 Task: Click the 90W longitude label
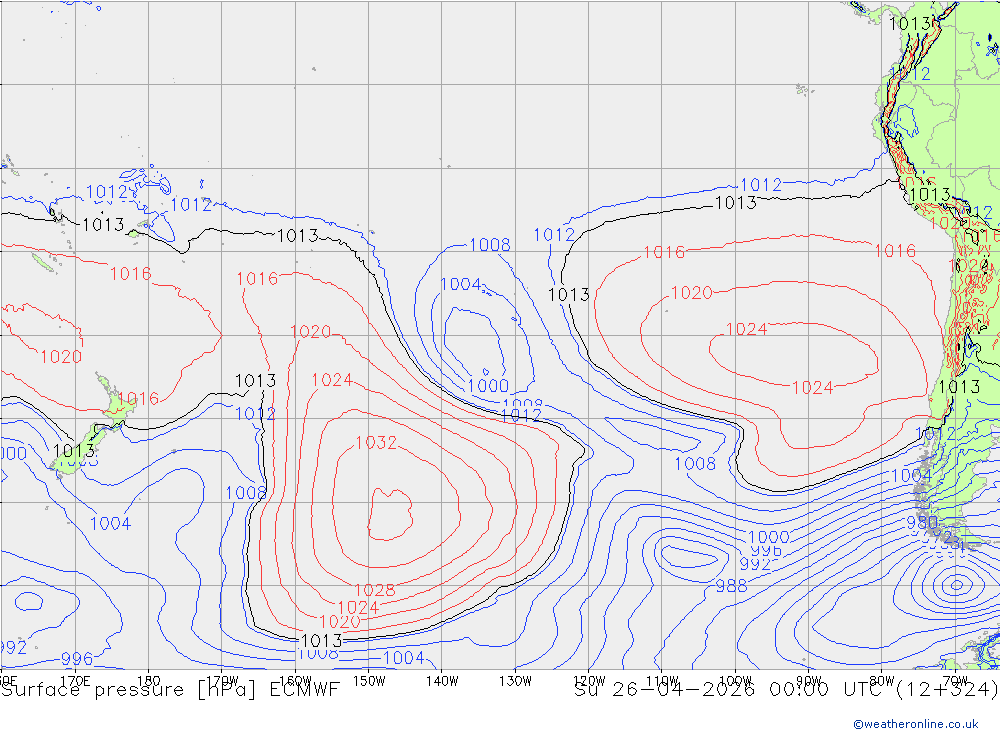tap(809, 681)
